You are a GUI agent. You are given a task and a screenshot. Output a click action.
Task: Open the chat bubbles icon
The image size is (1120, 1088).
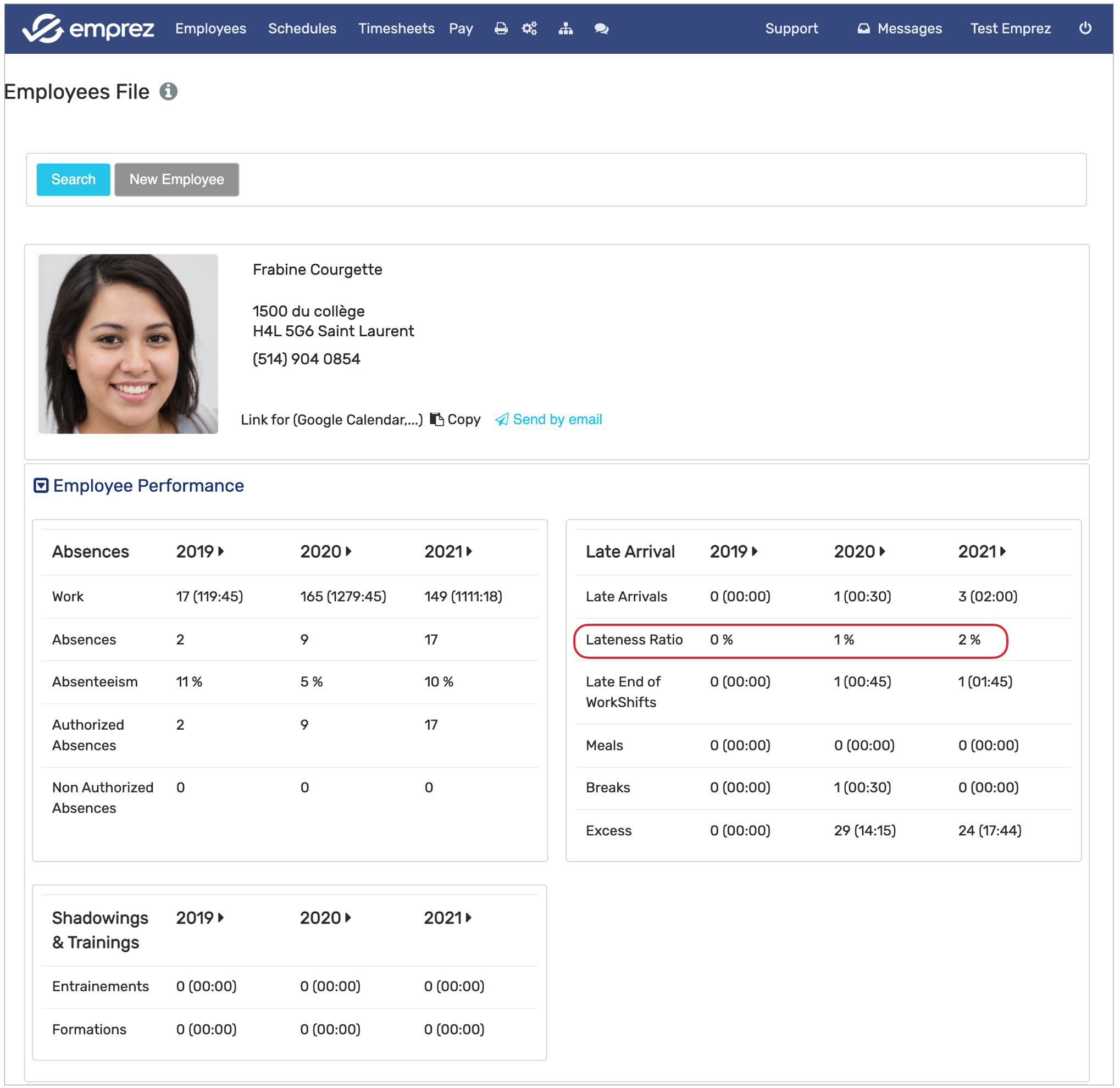[601, 29]
